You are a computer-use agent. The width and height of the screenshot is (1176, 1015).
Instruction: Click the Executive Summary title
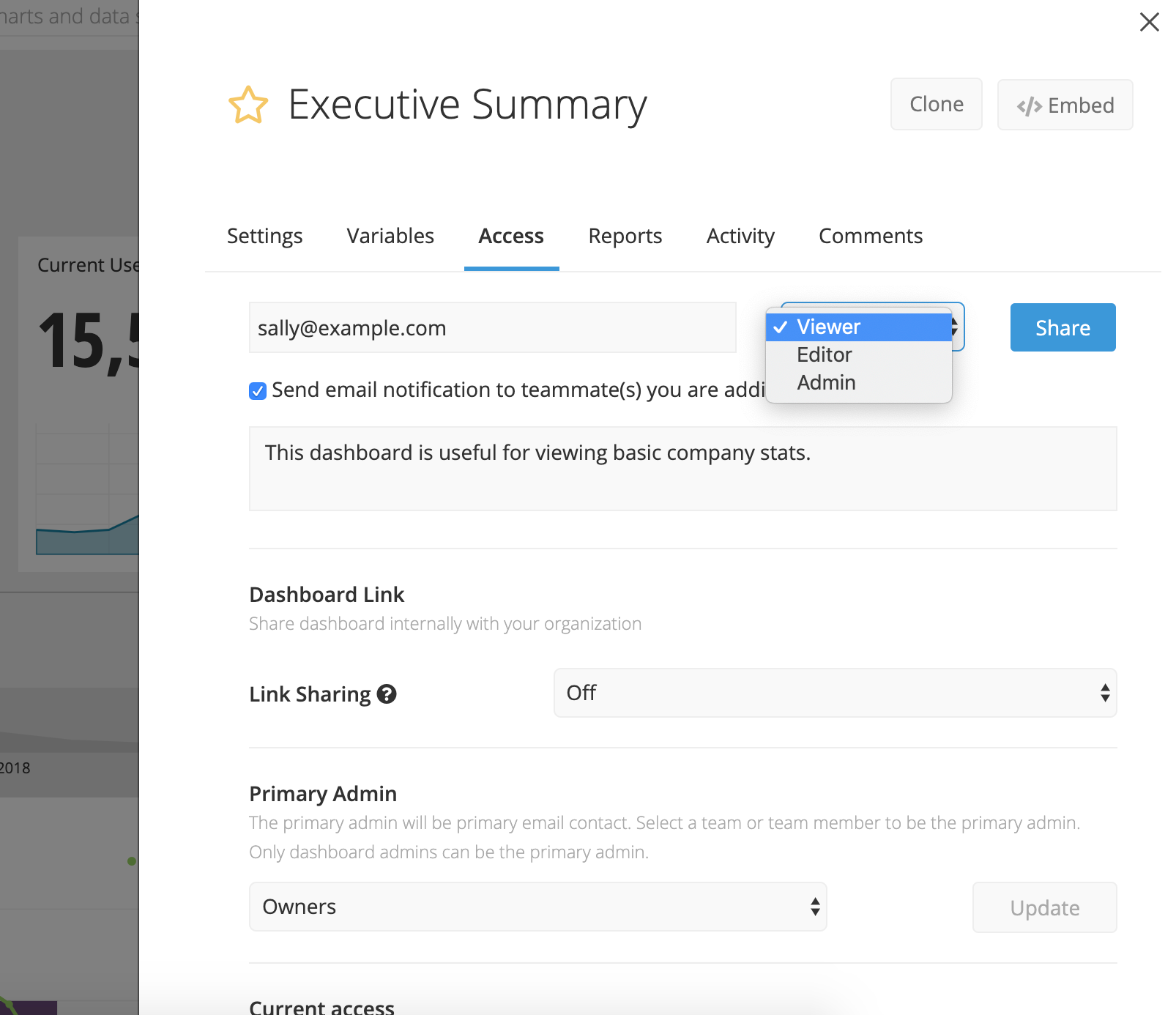pyautogui.click(x=467, y=105)
